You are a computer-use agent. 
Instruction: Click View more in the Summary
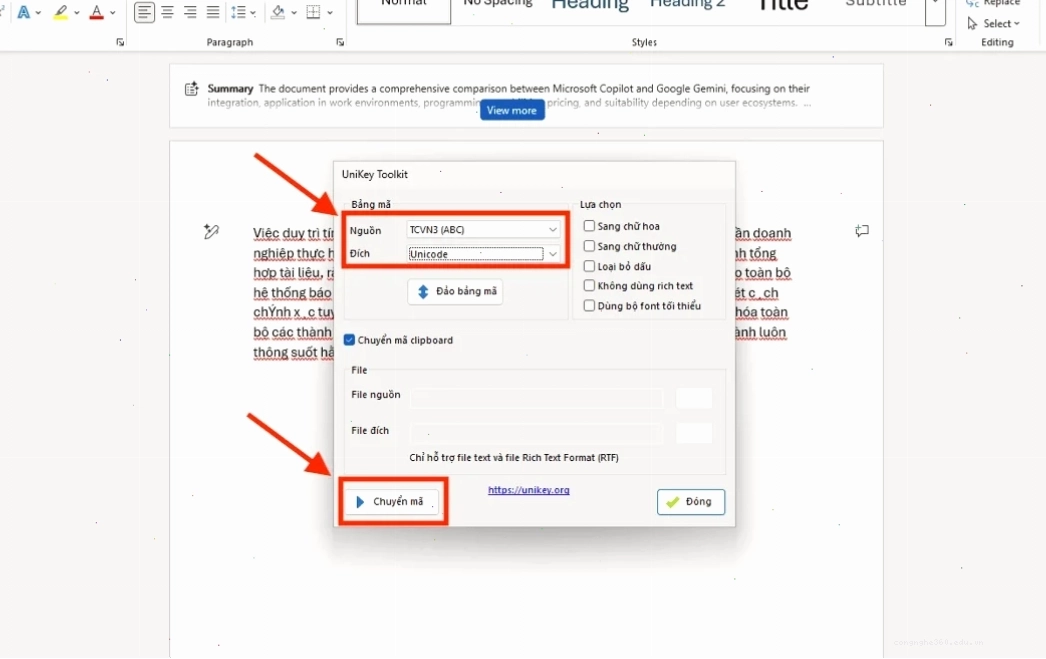pos(512,110)
